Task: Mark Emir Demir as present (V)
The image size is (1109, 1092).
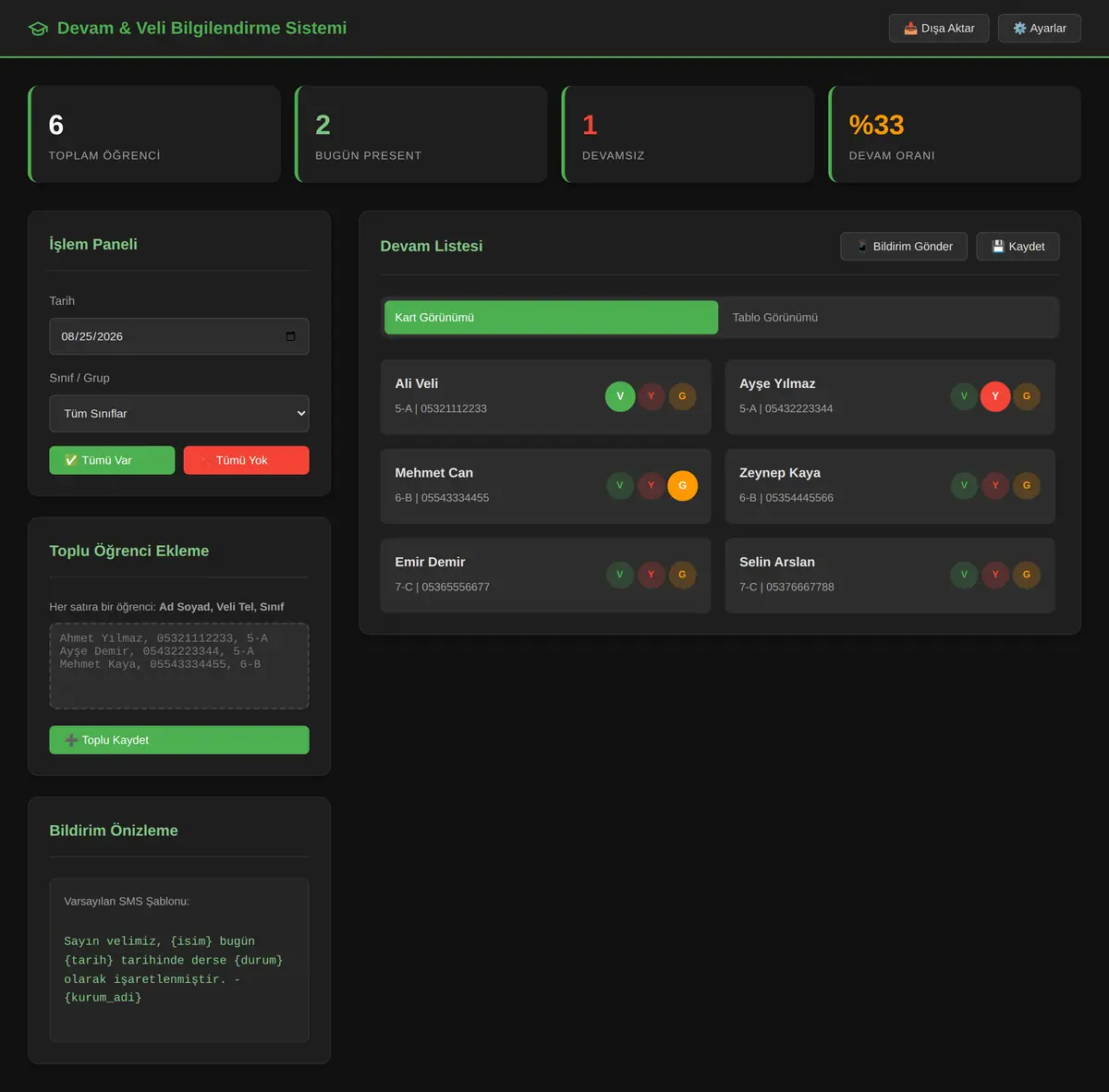Action: [x=620, y=575]
